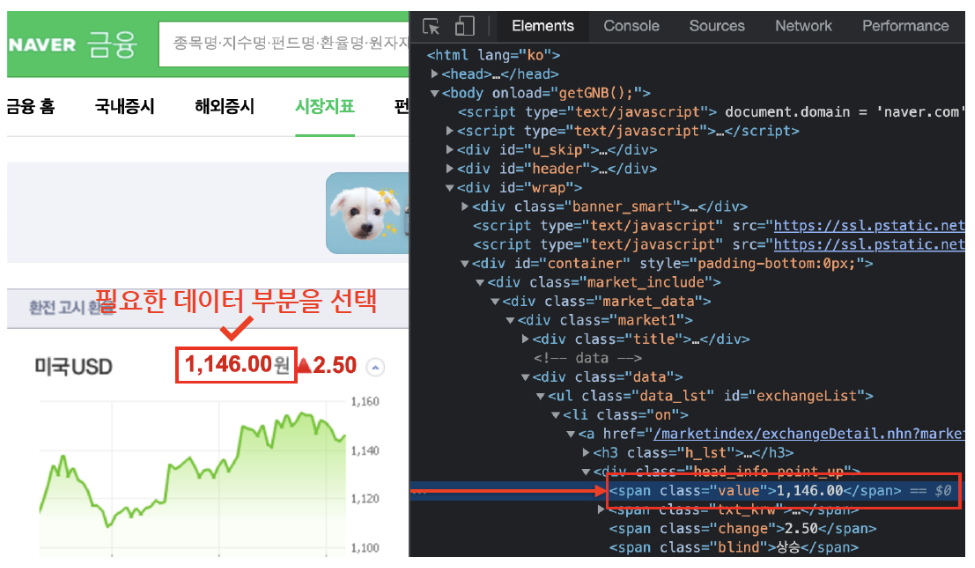Open the Console tab
This screenshot has width=975, height=568.
[631, 26]
